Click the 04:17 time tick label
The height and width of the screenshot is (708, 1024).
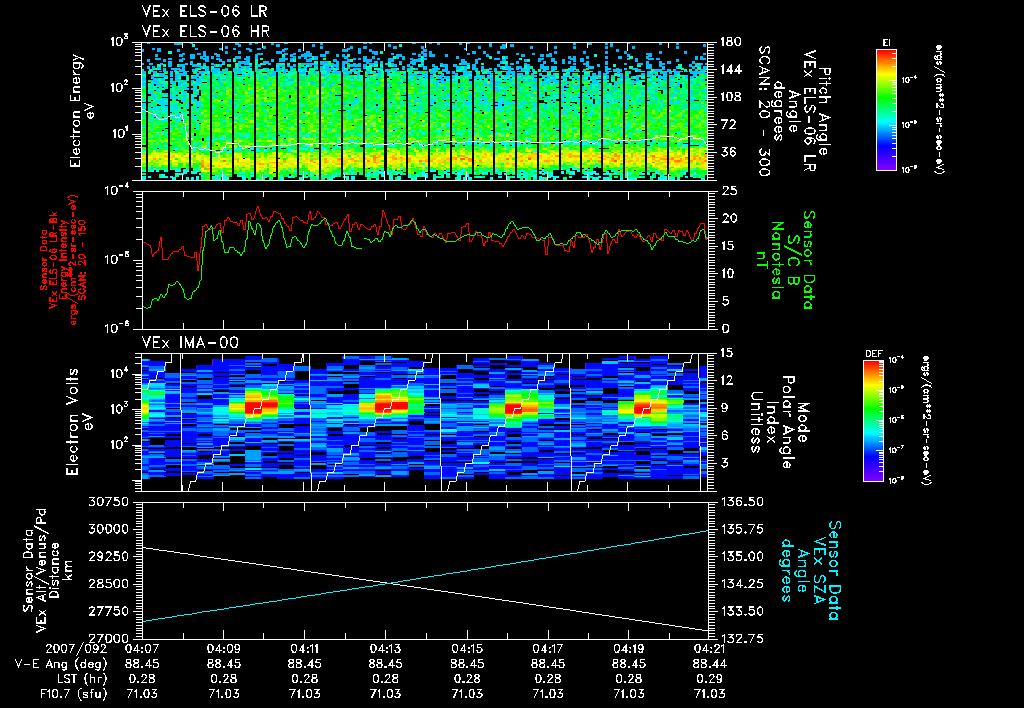(547, 650)
